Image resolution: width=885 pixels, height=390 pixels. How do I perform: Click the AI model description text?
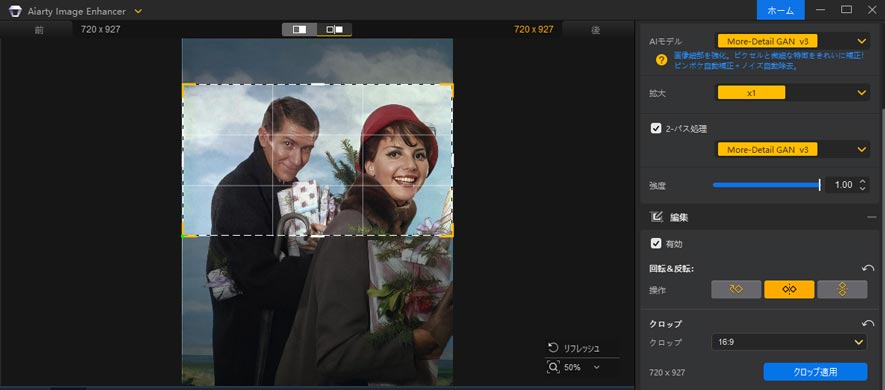pyautogui.click(x=769, y=61)
